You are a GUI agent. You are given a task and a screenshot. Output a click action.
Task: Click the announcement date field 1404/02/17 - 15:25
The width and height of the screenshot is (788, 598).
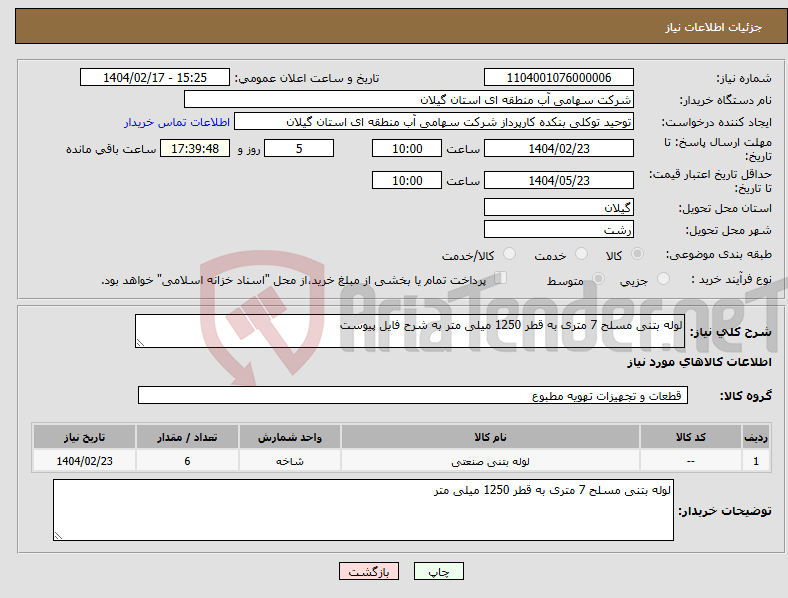click(x=155, y=77)
